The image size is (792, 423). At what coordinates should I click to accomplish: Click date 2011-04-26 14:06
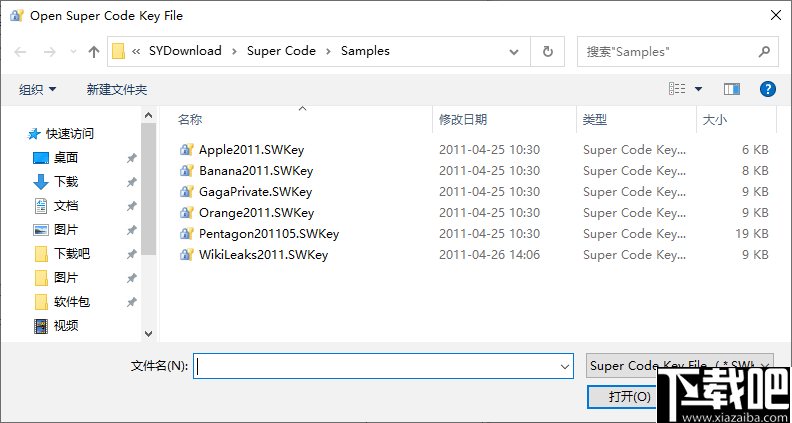(489, 255)
